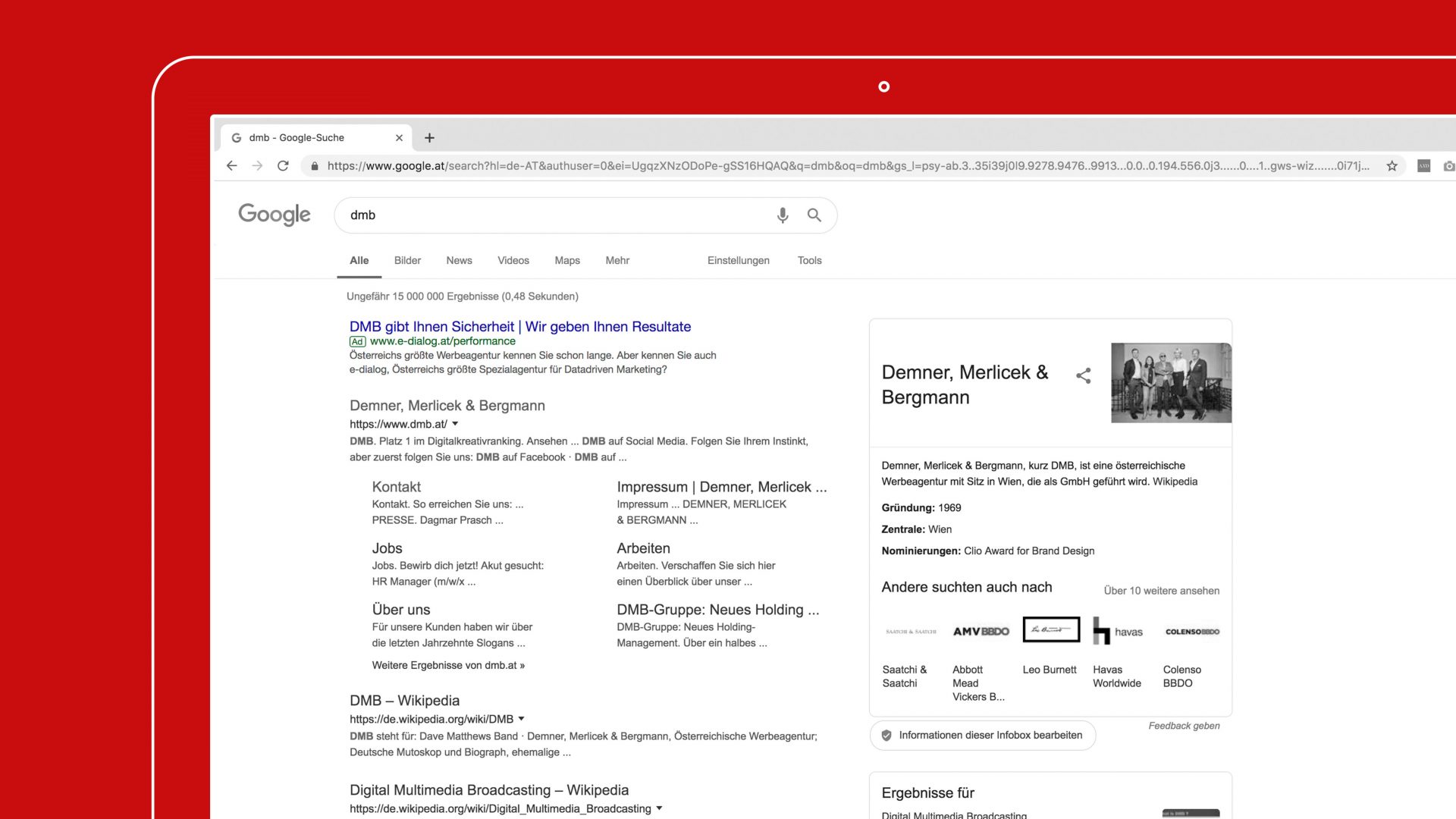
Task: Close the dmb - Google-Suche tab
Action: click(x=399, y=138)
